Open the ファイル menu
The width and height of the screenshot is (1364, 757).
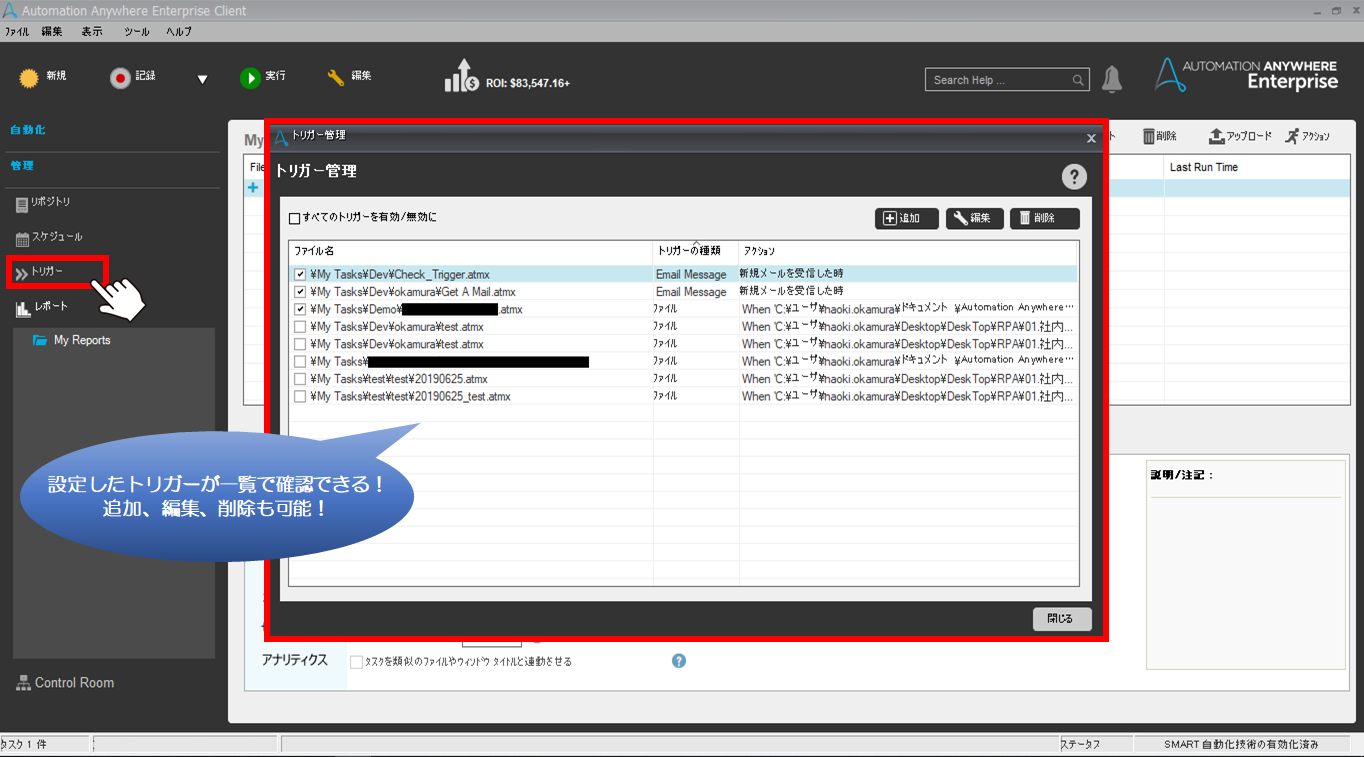click(x=17, y=32)
